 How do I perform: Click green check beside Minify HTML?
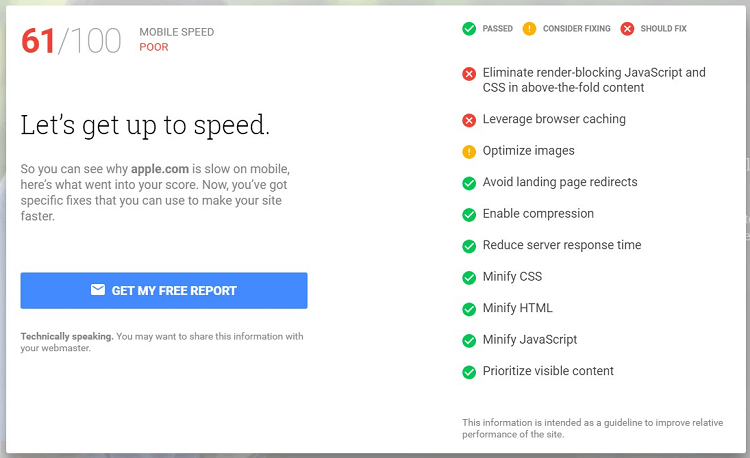(469, 309)
